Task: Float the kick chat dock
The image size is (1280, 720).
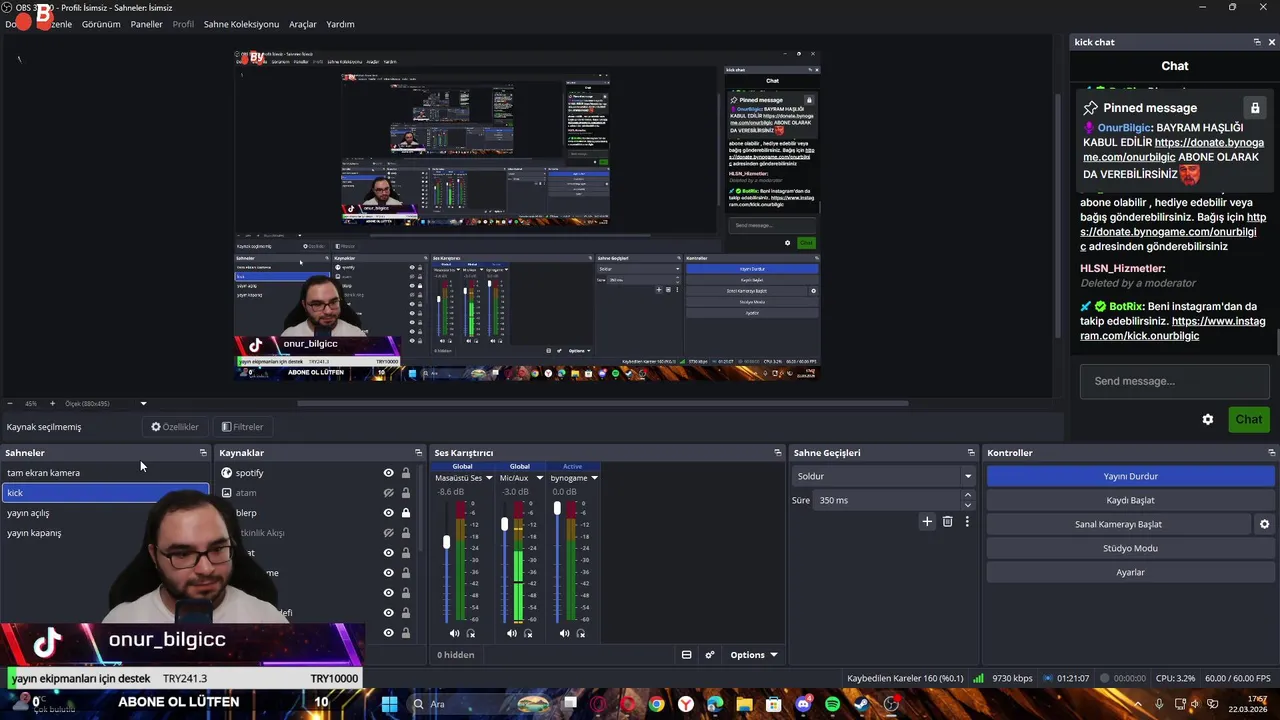Action: click(1257, 42)
